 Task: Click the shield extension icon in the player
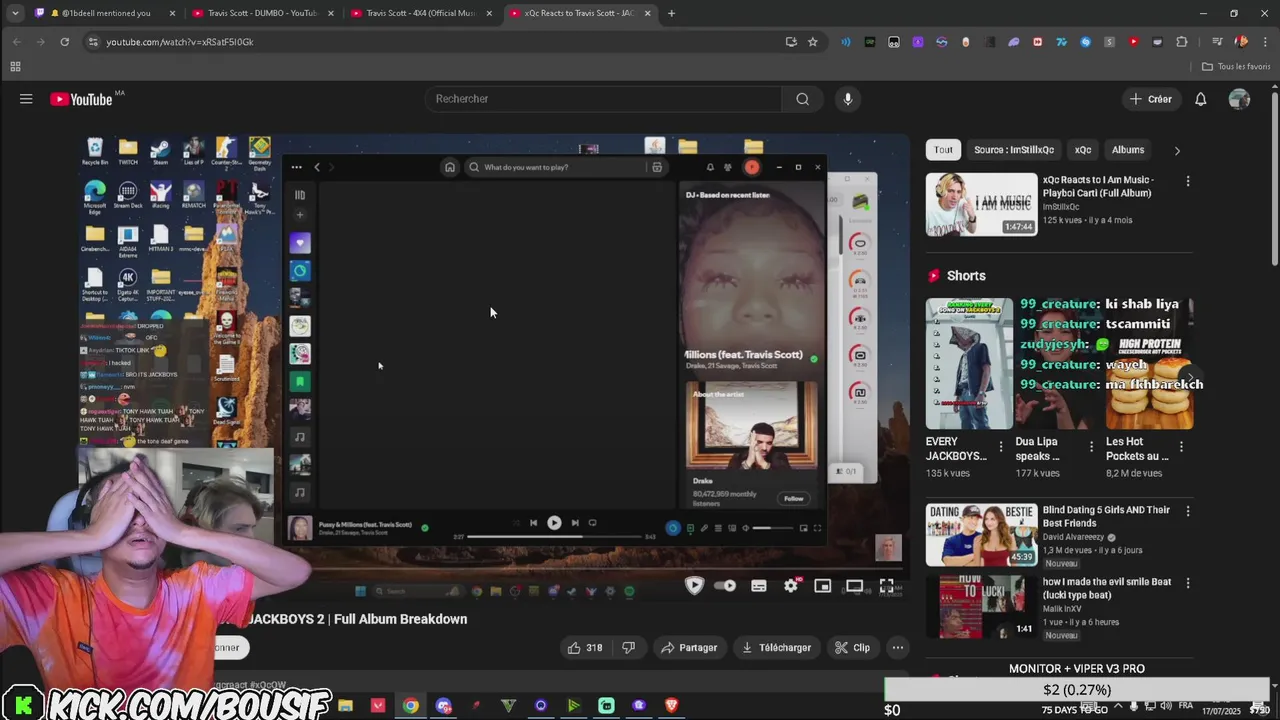694,586
